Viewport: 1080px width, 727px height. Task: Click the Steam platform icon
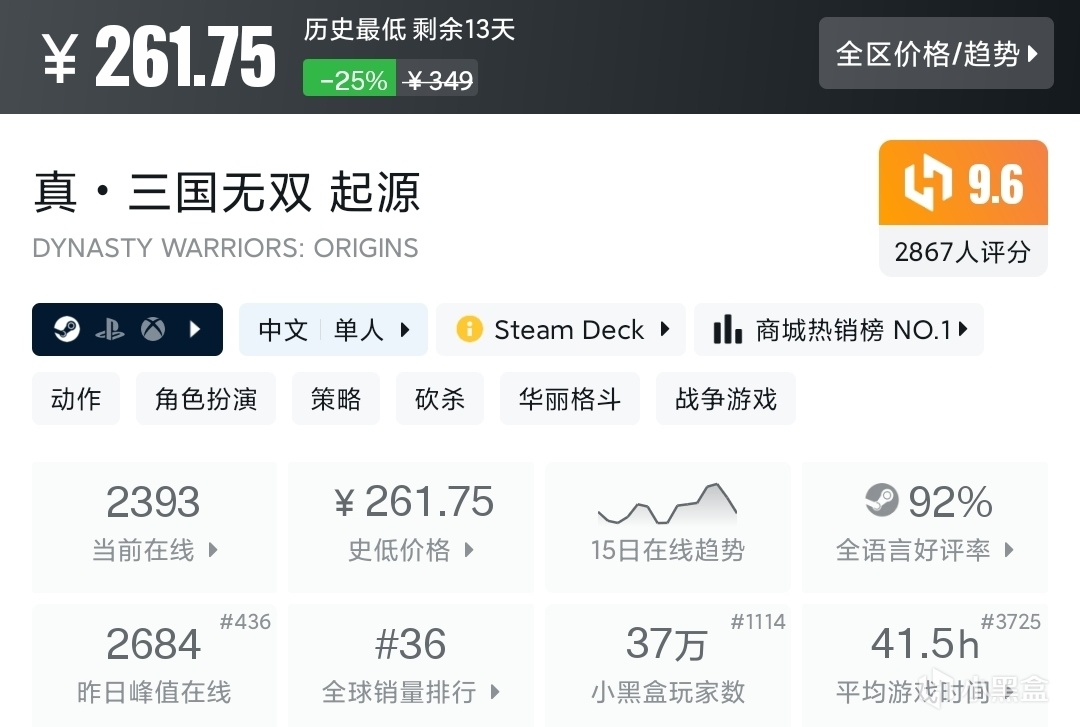(x=67, y=329)
